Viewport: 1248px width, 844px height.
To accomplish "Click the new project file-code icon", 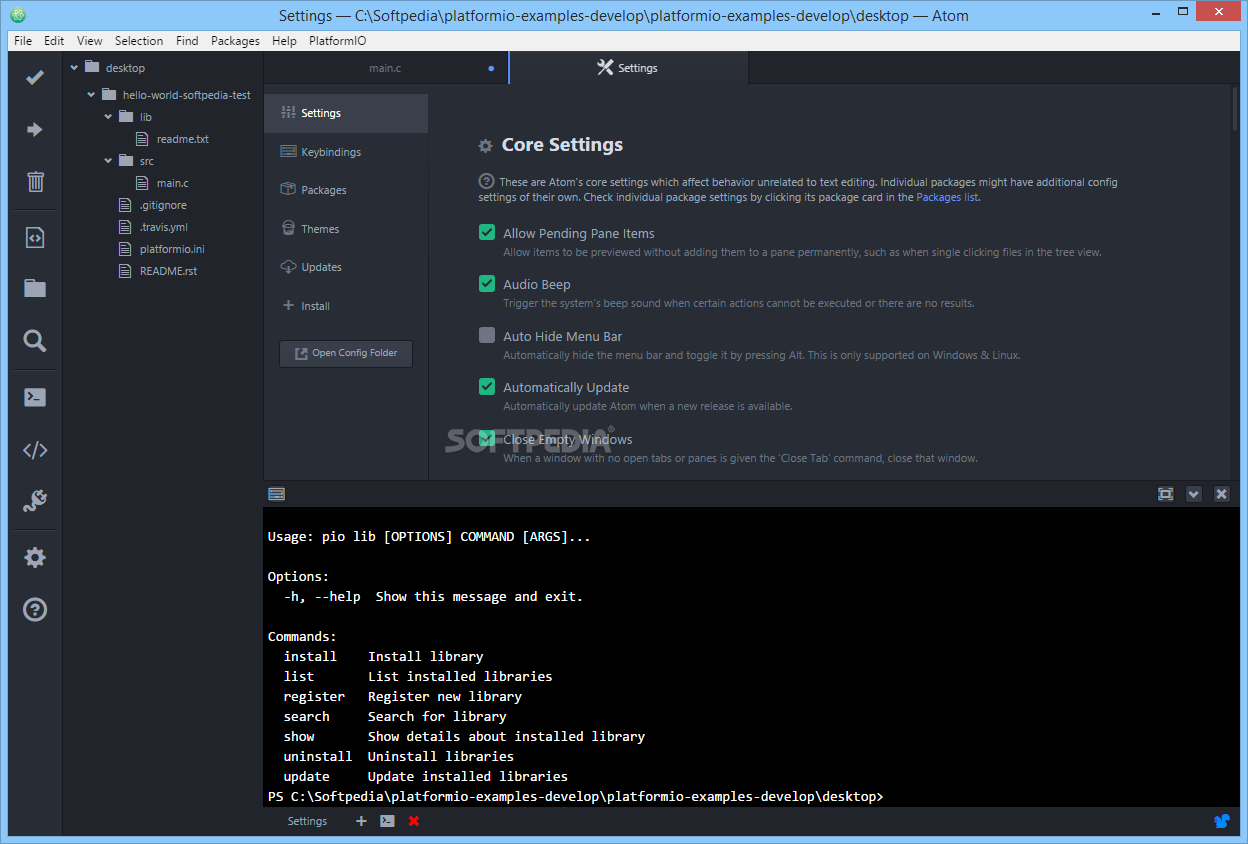I will point(35,237).
